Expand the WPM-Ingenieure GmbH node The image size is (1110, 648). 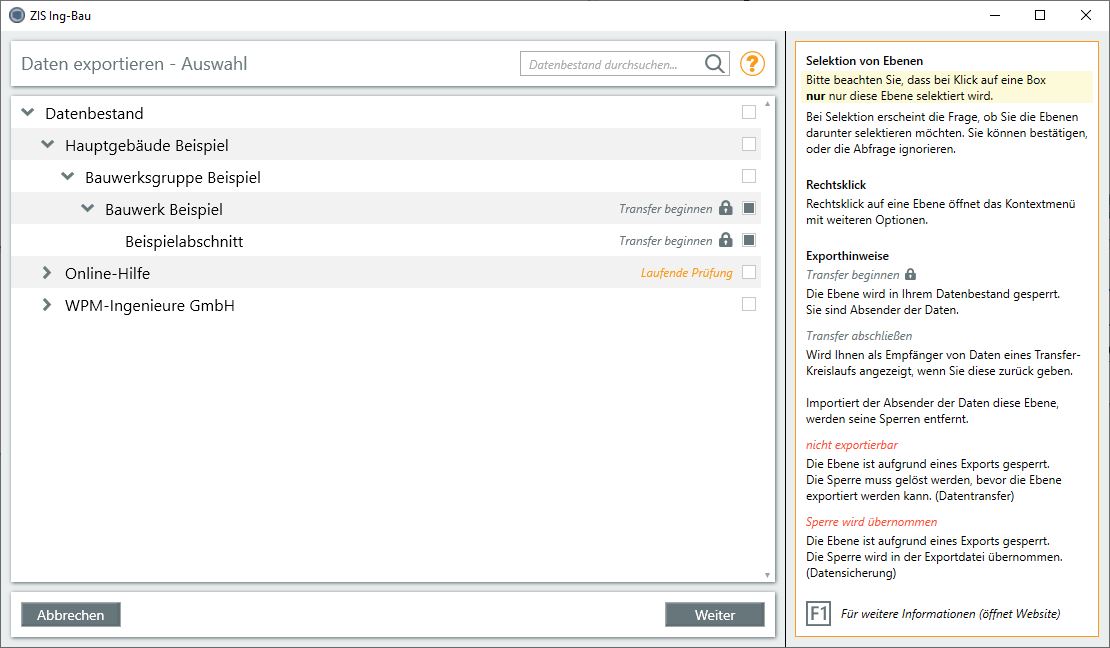[47, 305]
